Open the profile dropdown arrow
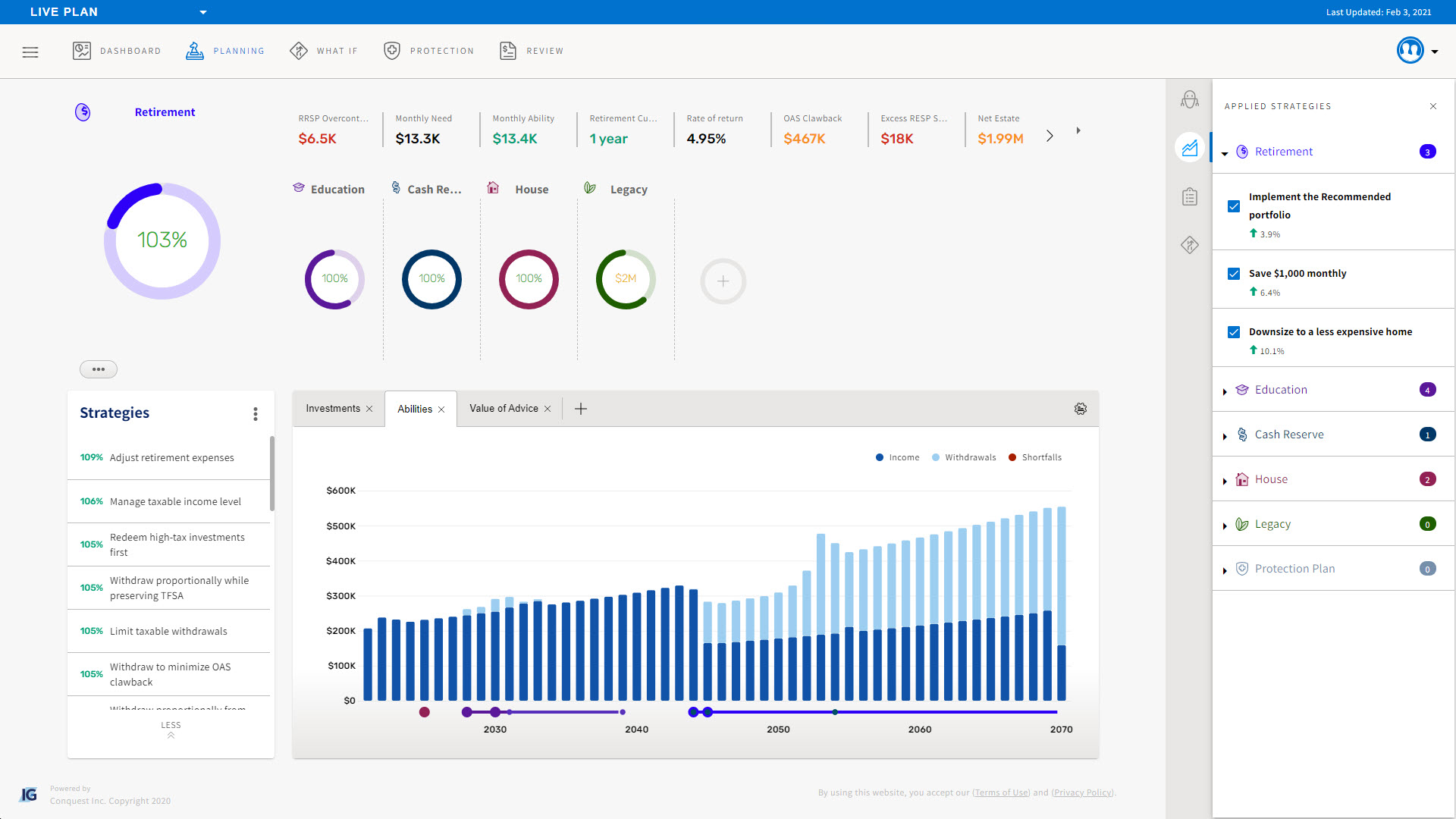1456x819 pixels. click(1435, 52)
